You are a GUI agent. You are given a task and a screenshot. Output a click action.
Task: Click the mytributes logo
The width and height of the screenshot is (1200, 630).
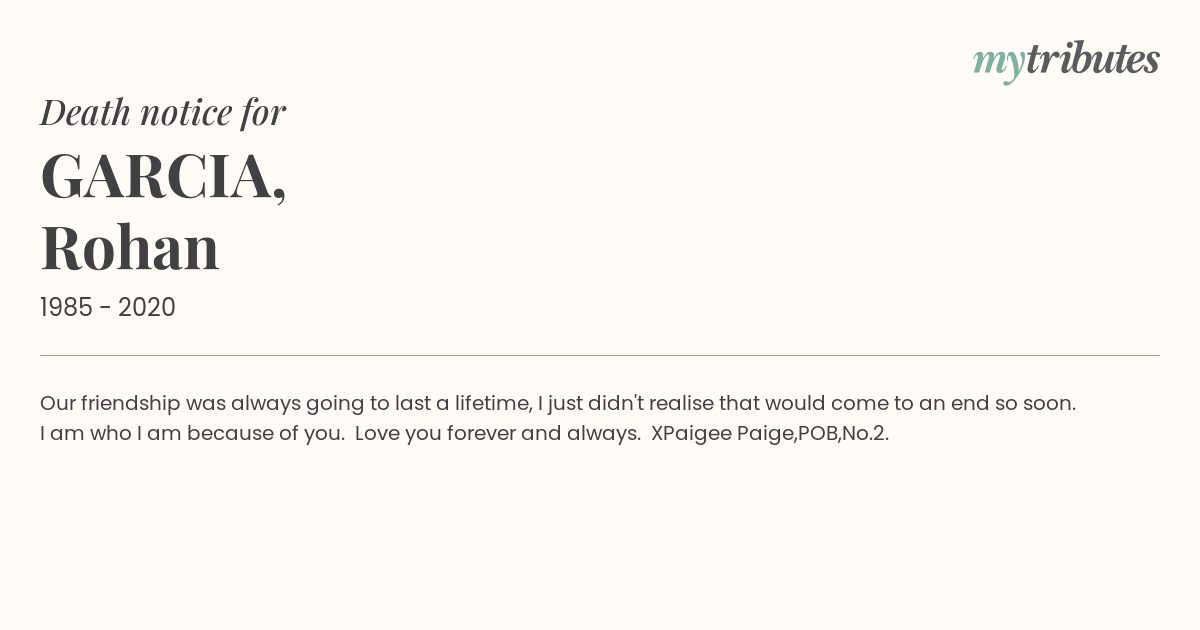coord(1066,61)
